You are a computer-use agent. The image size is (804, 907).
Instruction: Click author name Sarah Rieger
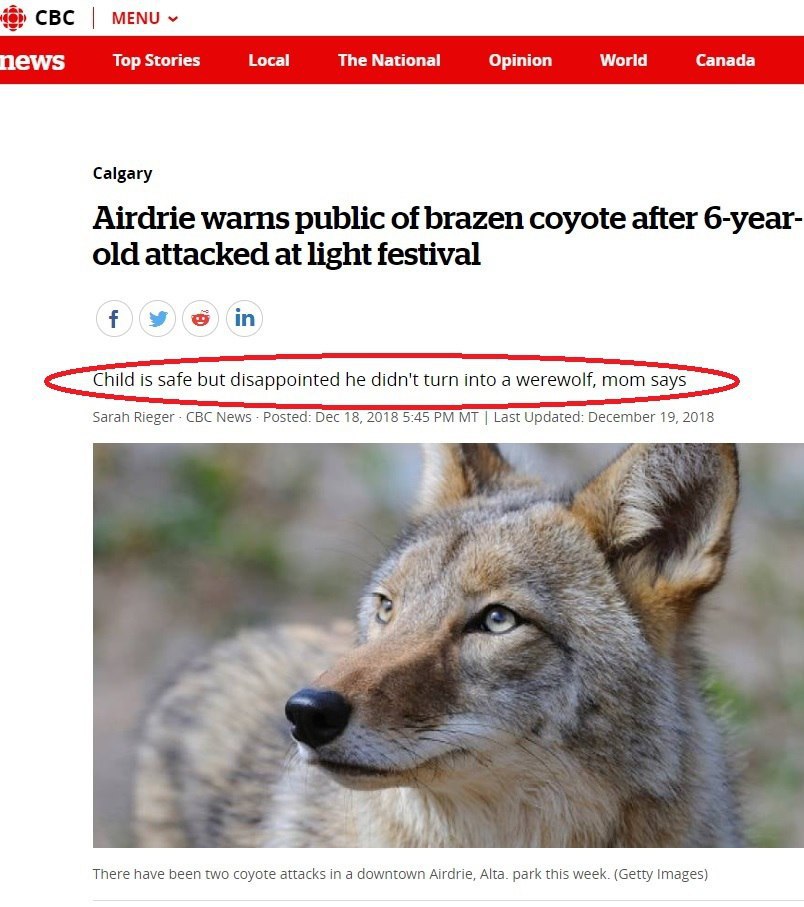[x=133, y=417]
